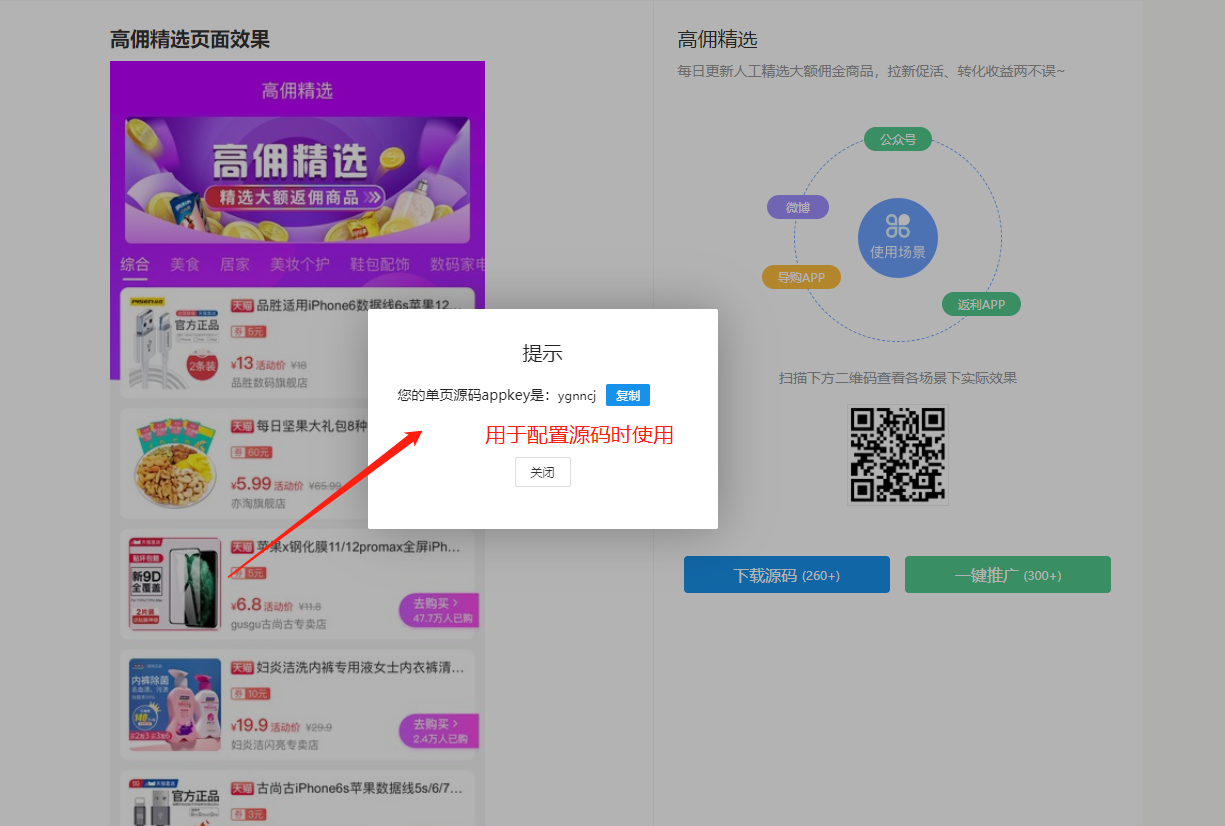Click the central 使用场景 circle icon
The height and width of the screenshot is (826, 1225).
coord(897,238)
